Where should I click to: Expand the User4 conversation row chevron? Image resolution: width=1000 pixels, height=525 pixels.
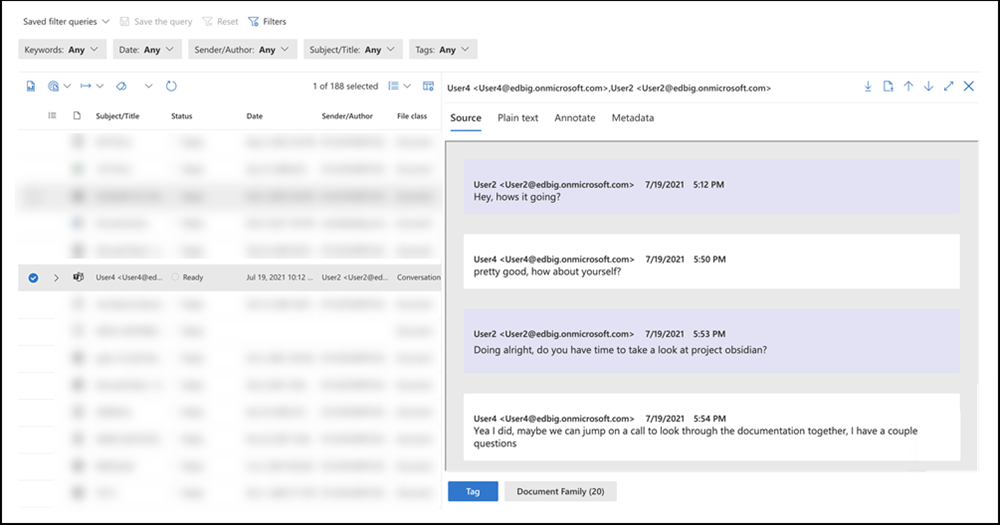tap(56, 277)
